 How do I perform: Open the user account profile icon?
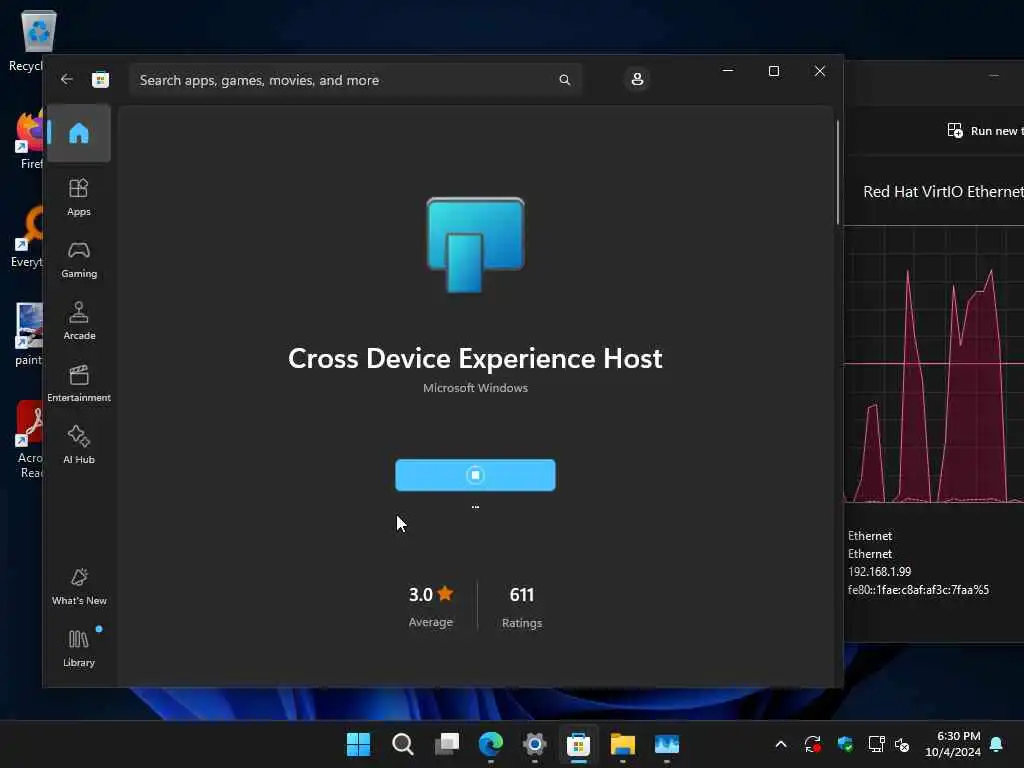(637, 80)
